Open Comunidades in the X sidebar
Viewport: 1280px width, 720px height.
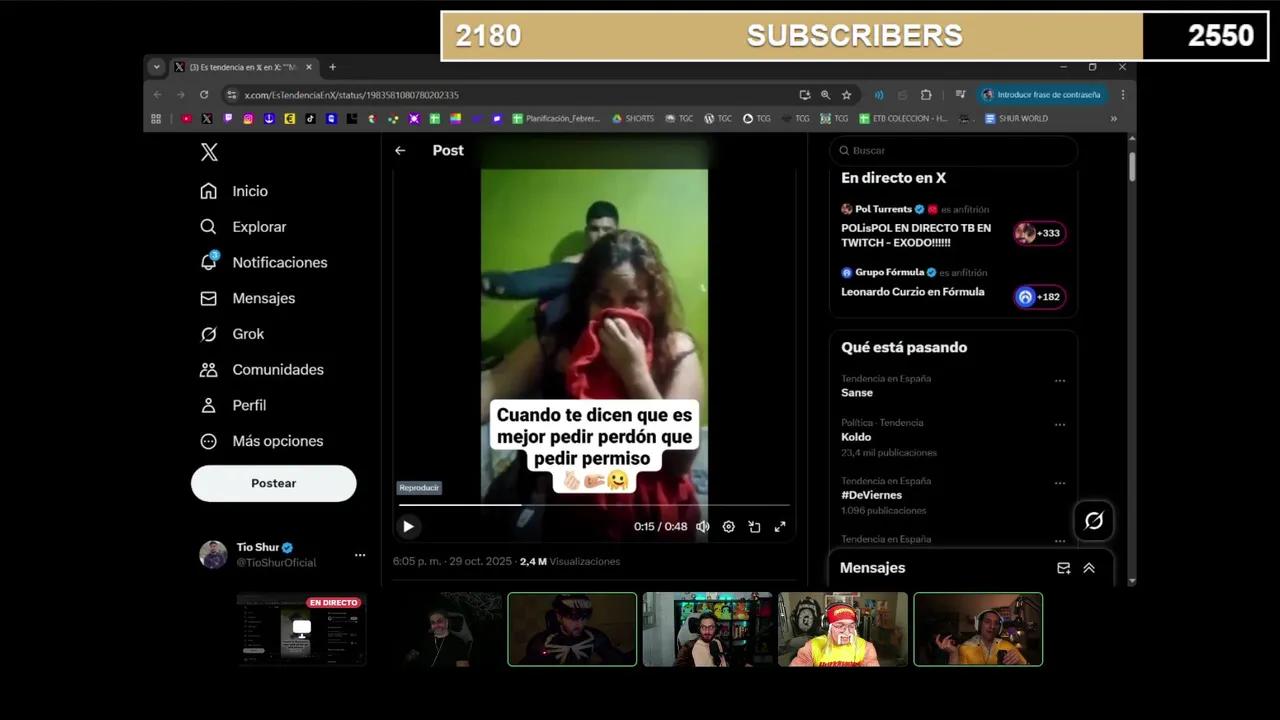pyautogui.click(x=277, y=369)
